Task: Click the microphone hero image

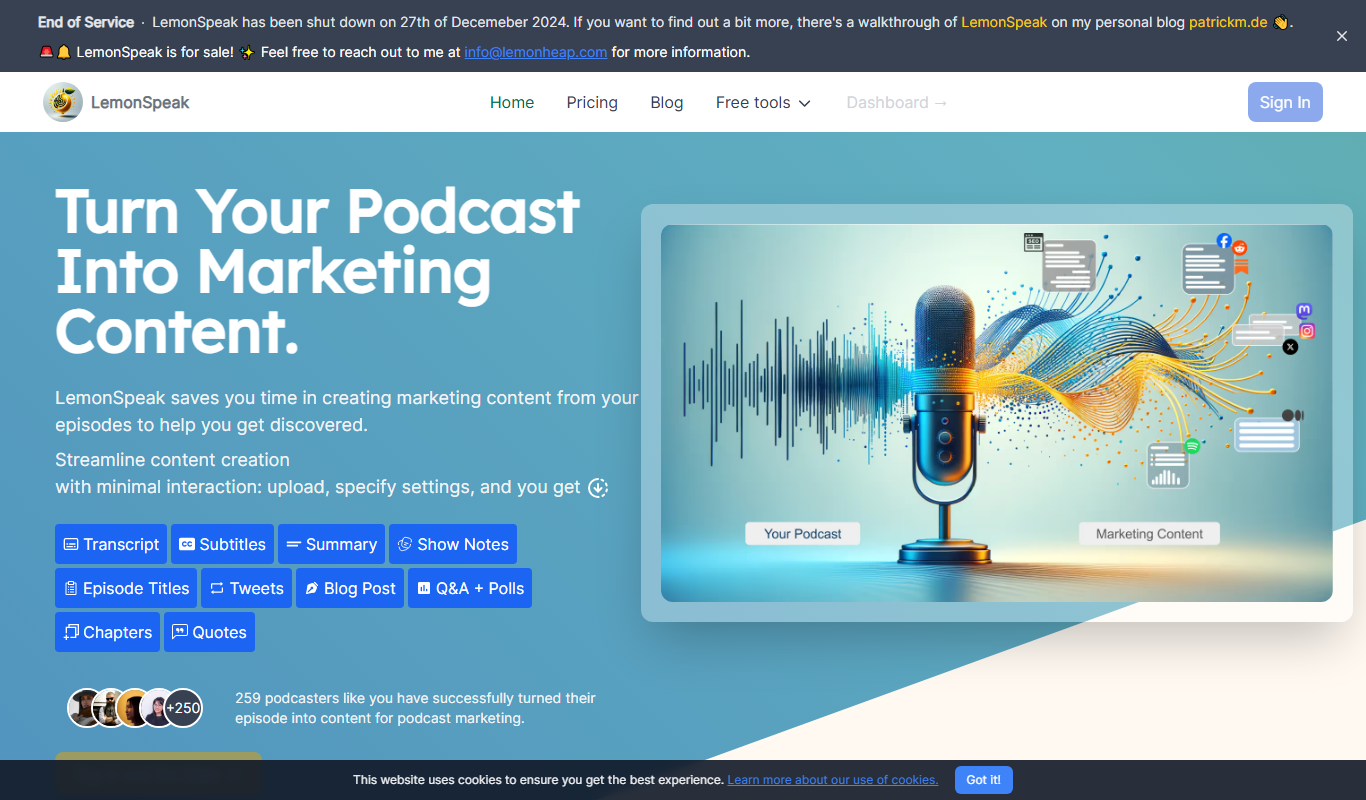Action: pos(997,413)
